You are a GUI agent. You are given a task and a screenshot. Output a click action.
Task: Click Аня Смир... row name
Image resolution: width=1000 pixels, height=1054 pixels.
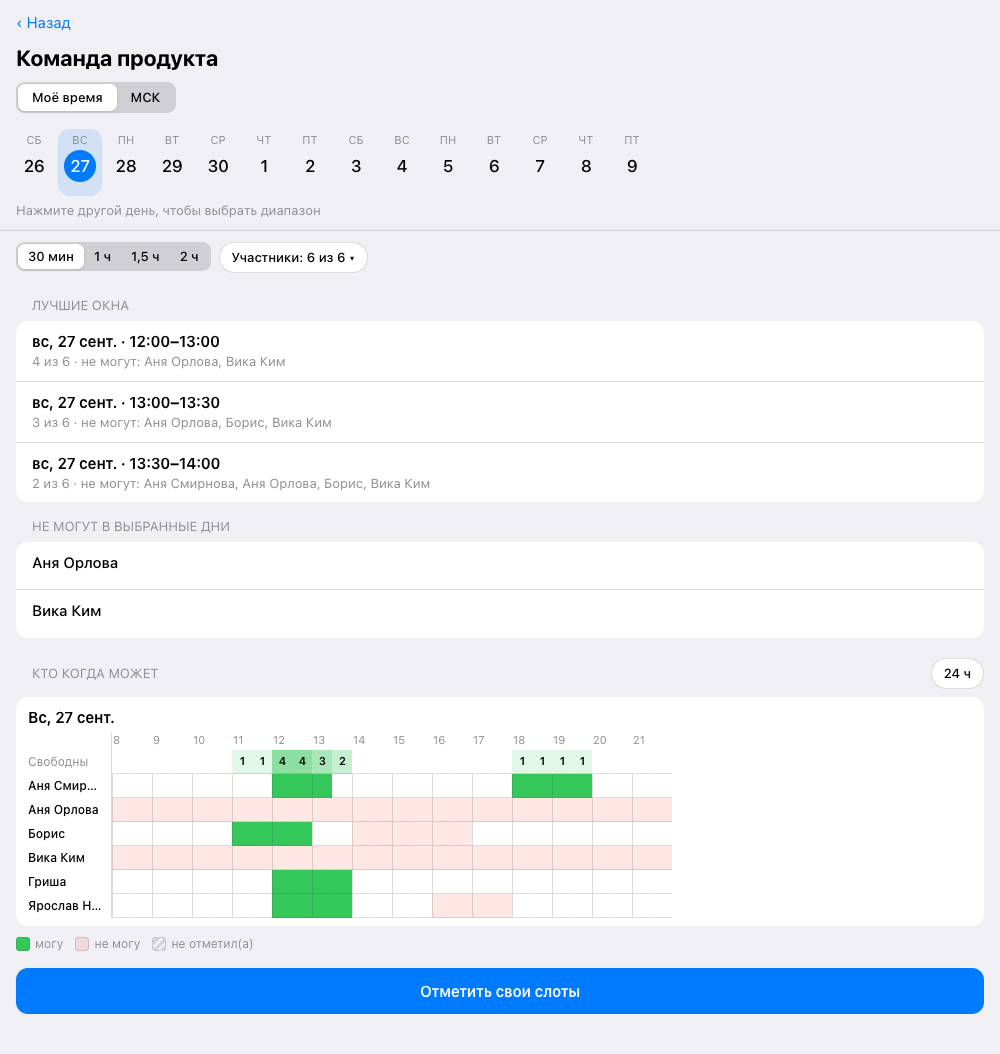[x=62, y=786]
